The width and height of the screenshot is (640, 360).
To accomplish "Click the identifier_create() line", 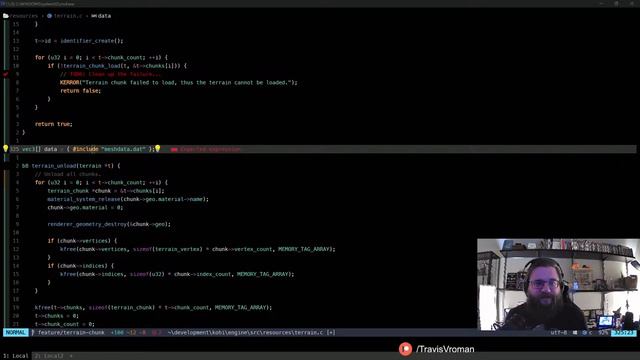I will tap(79, 41).
